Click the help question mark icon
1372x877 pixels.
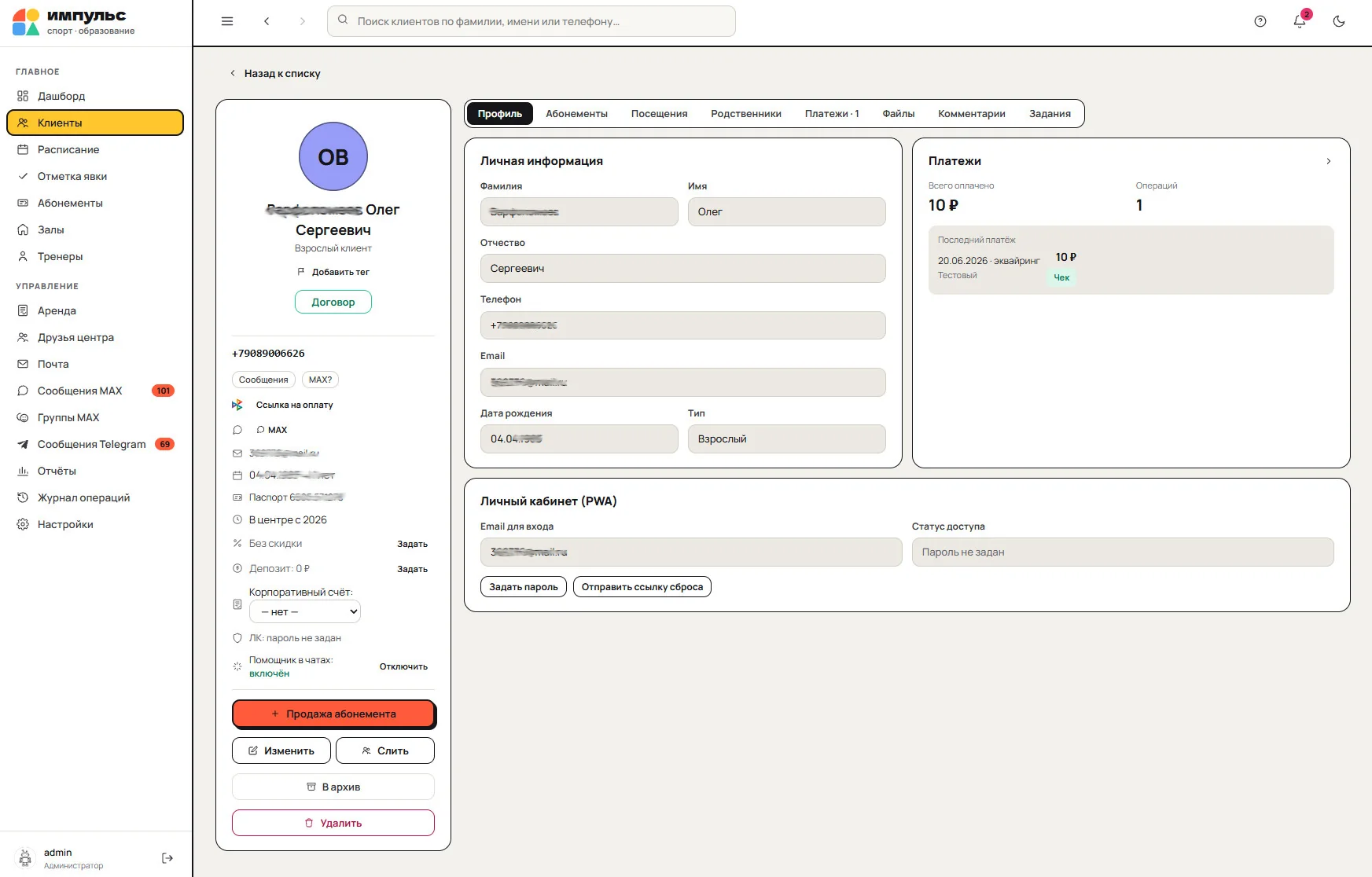[1260, 21]
